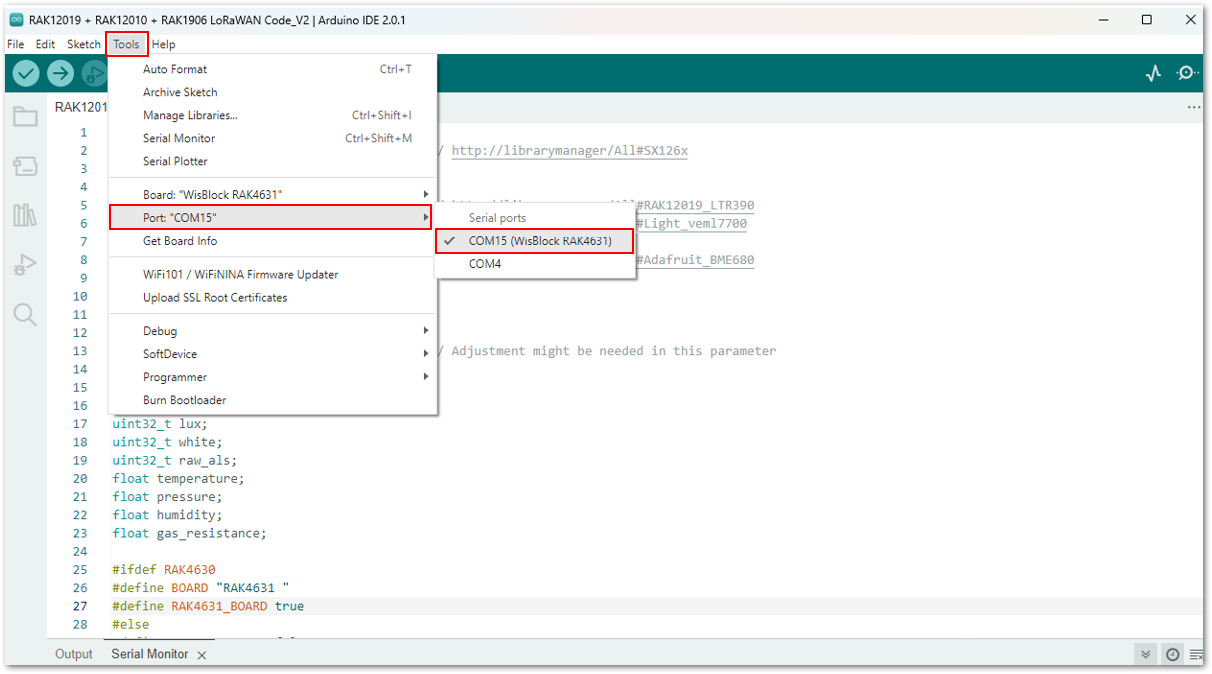Select the checked COM15 (WisBlock RAK4631) port

click(535, 241)
